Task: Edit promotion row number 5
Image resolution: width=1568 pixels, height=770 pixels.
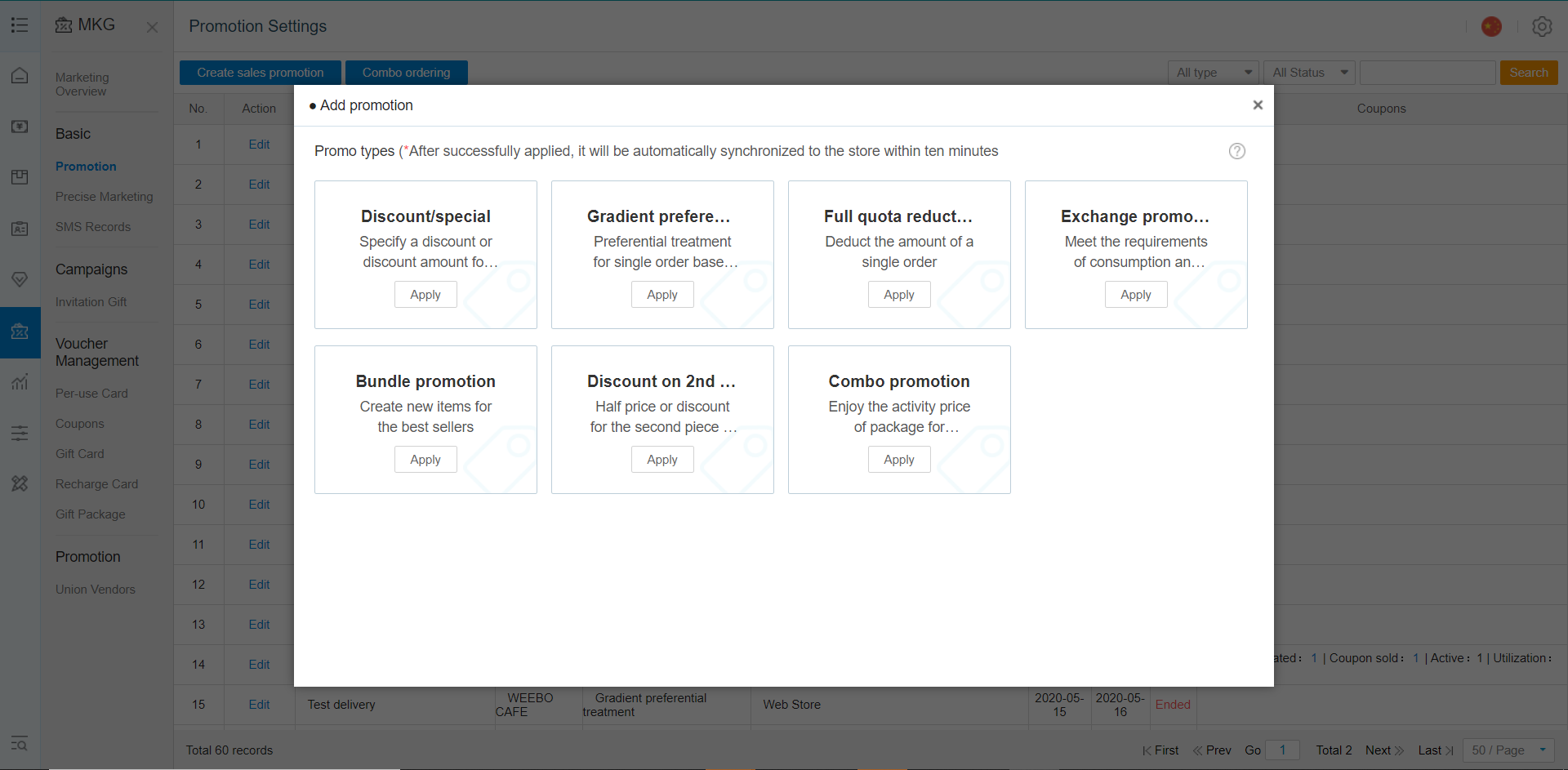Action: pyautogui.click(x=259, y=305)
